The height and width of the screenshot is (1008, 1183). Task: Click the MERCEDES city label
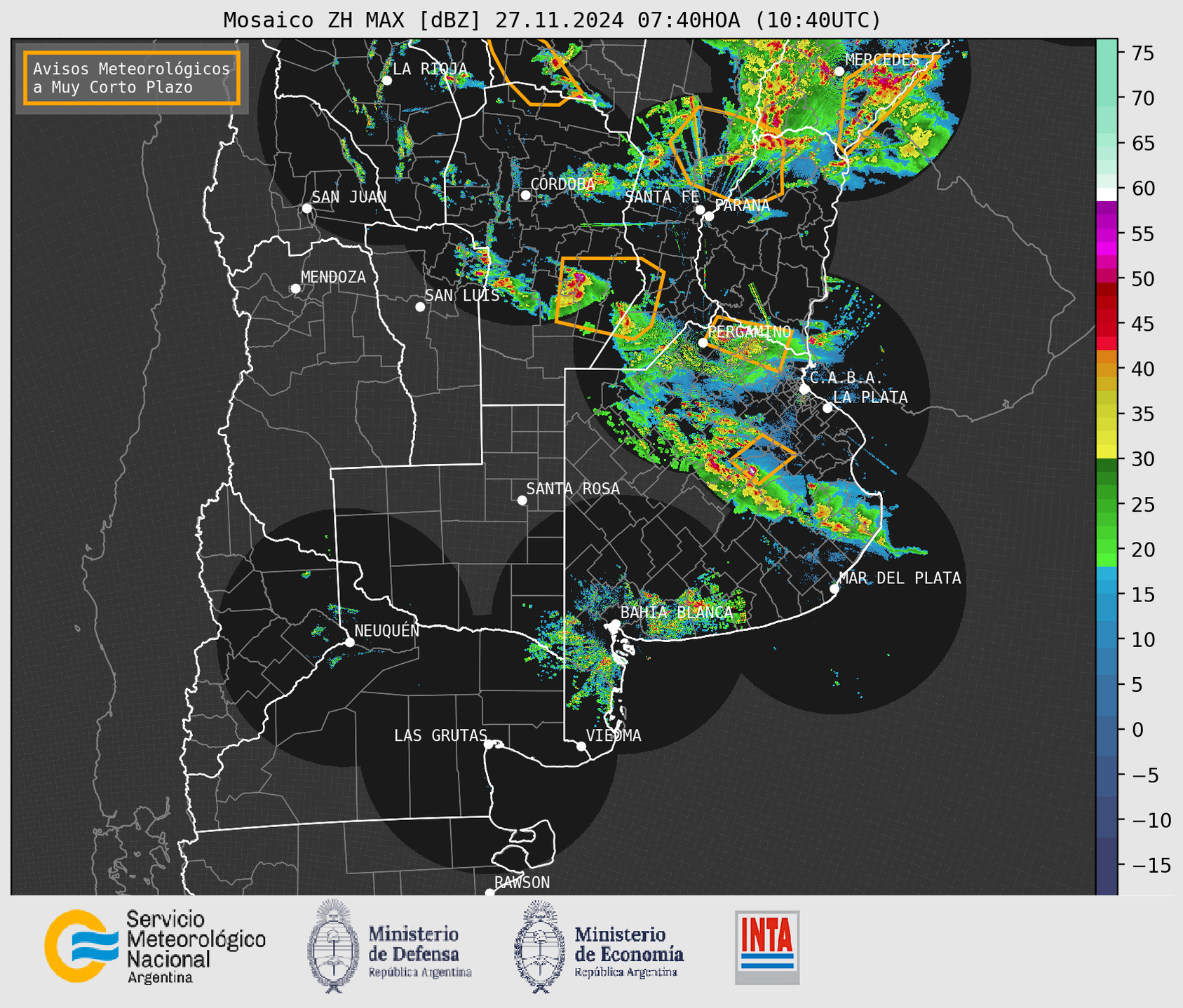point(882,60)
